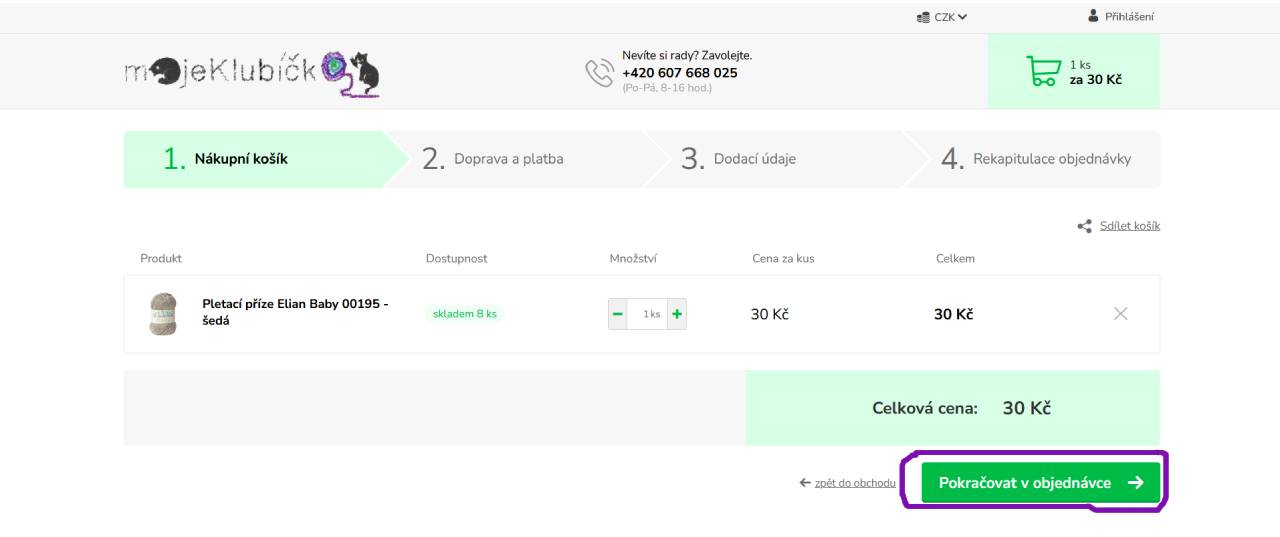
Task: Open Pletací příze Elian Baby product link
Action: [295, 312]
